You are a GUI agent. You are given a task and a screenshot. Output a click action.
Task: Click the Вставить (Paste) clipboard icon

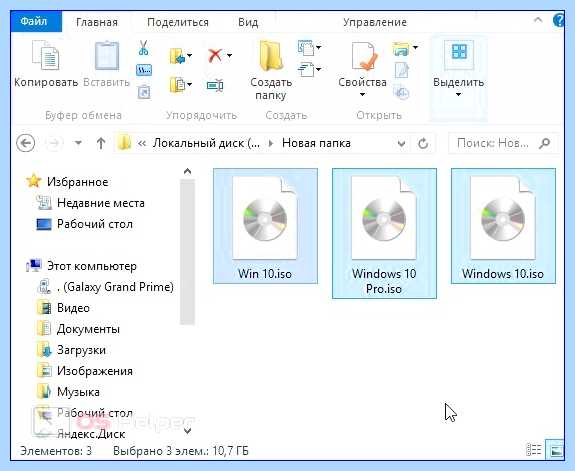click(107, 56)
